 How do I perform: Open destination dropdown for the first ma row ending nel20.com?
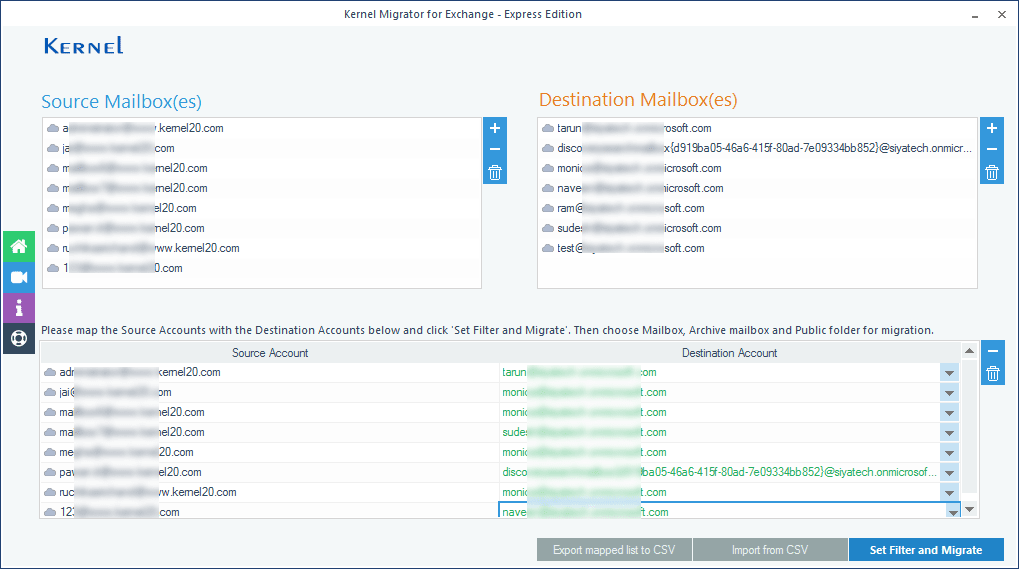pos(949,413)
